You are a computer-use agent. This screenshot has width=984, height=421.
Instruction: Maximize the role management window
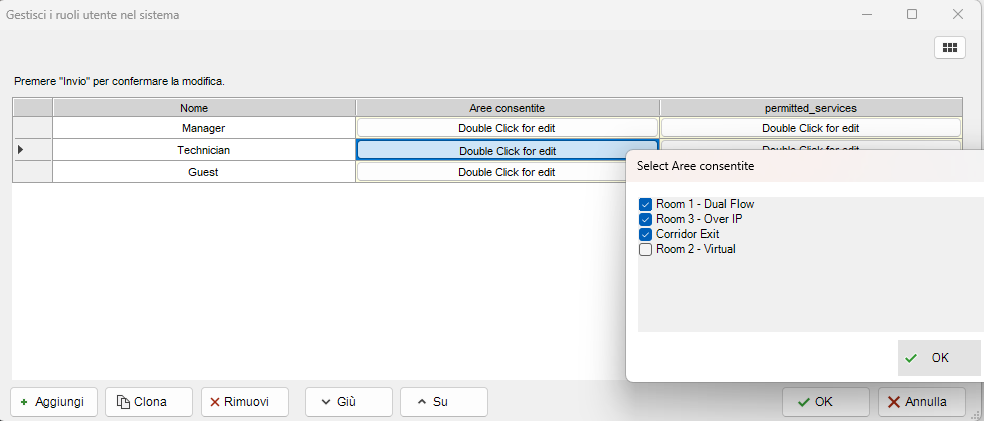912,15
